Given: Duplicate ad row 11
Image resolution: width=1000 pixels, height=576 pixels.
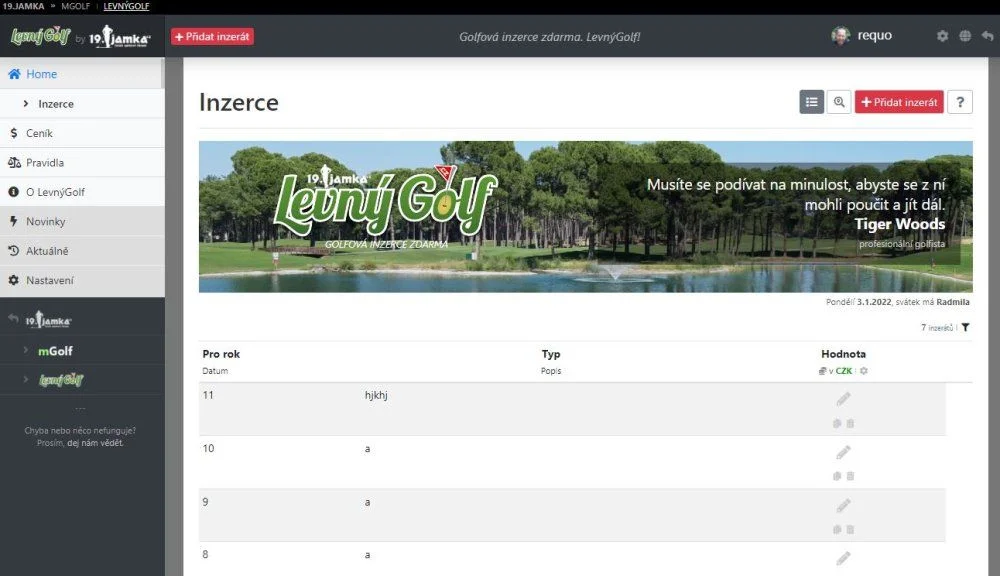Looking at the screenshot, I should point(837,424).
